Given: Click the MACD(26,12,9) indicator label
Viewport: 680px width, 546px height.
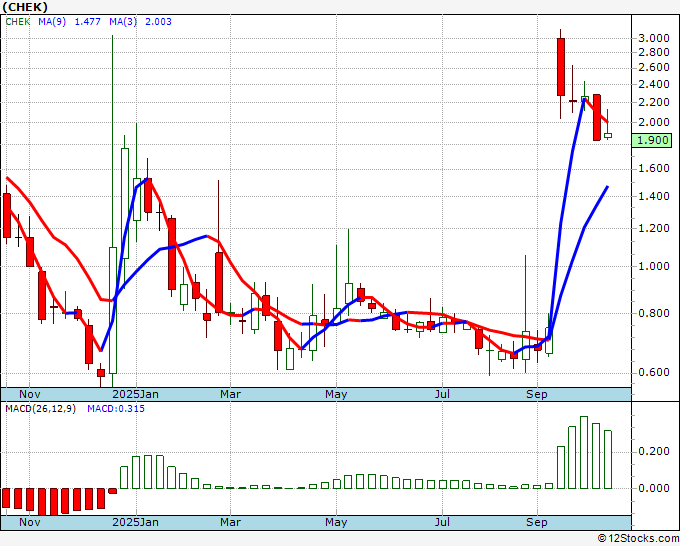Looking at the screenshot, I should 41,409.
